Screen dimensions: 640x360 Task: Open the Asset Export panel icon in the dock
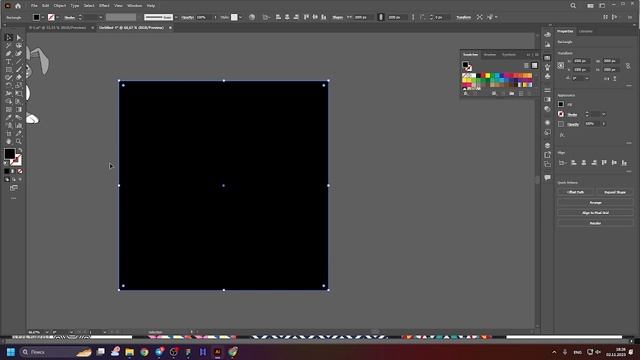[x=547, y=155]
